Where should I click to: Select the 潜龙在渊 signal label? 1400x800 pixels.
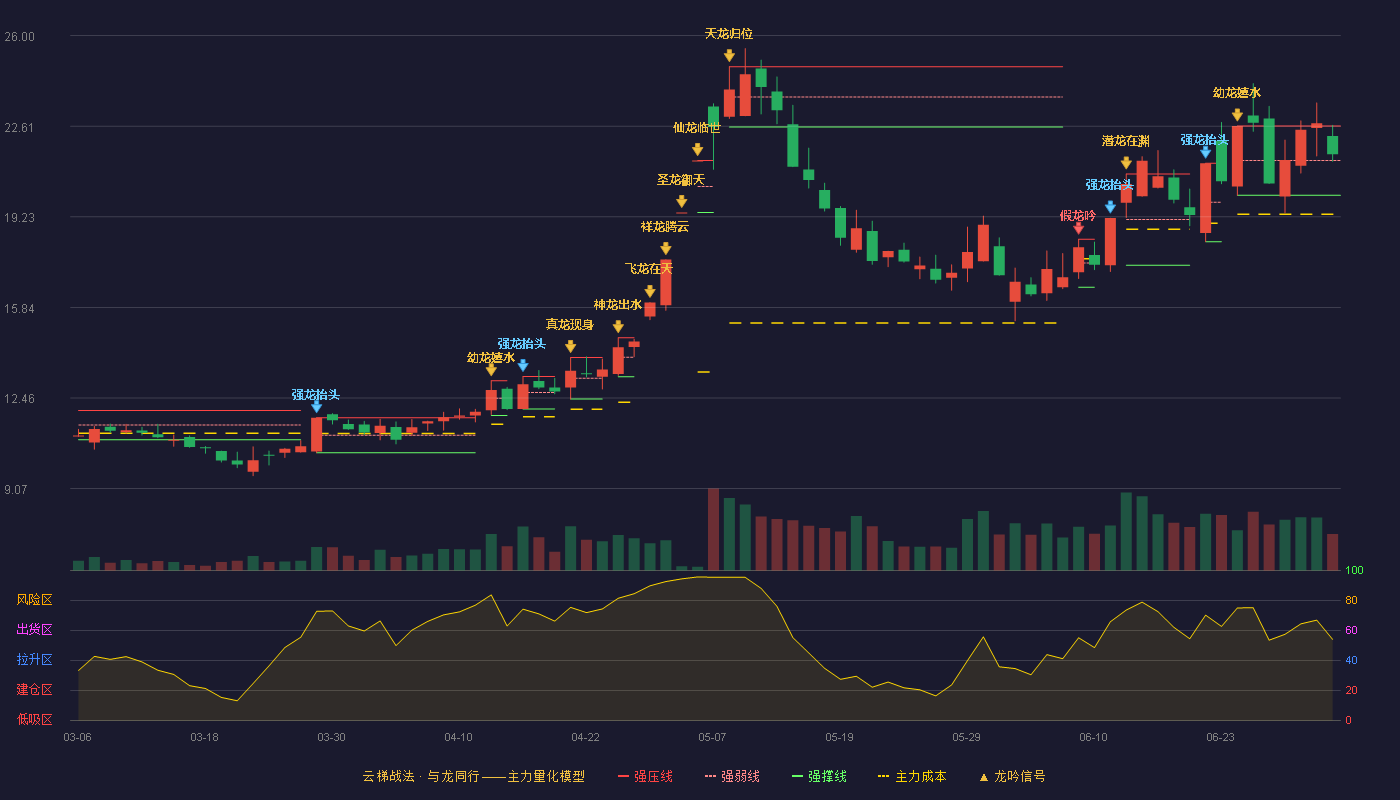1126,141
